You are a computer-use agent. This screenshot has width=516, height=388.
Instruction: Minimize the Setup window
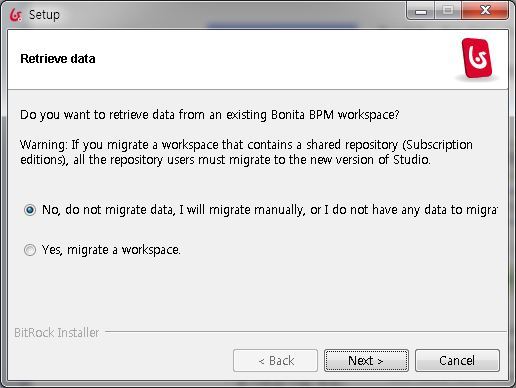(421, 12)
